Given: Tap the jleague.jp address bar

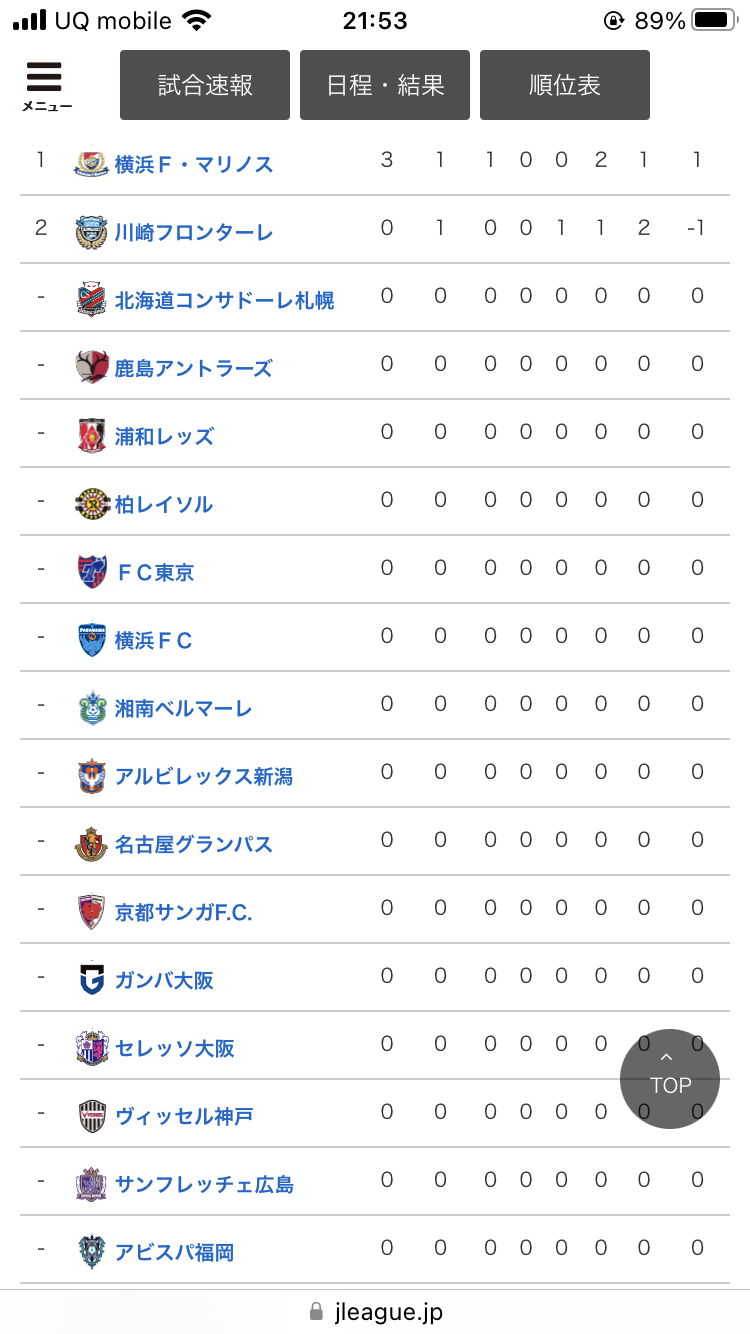Looking at the screenshot, I should 375,1311.
